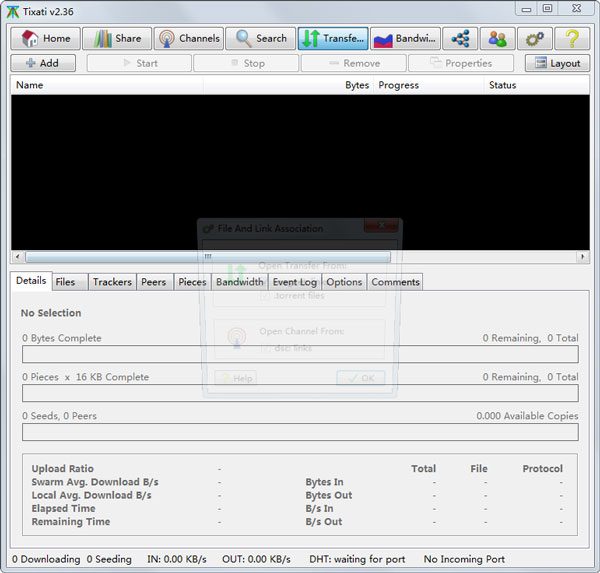Click the Remove button
Image resolution: width=600 pixels, height=573 pixels.
(x=354, y=63)
